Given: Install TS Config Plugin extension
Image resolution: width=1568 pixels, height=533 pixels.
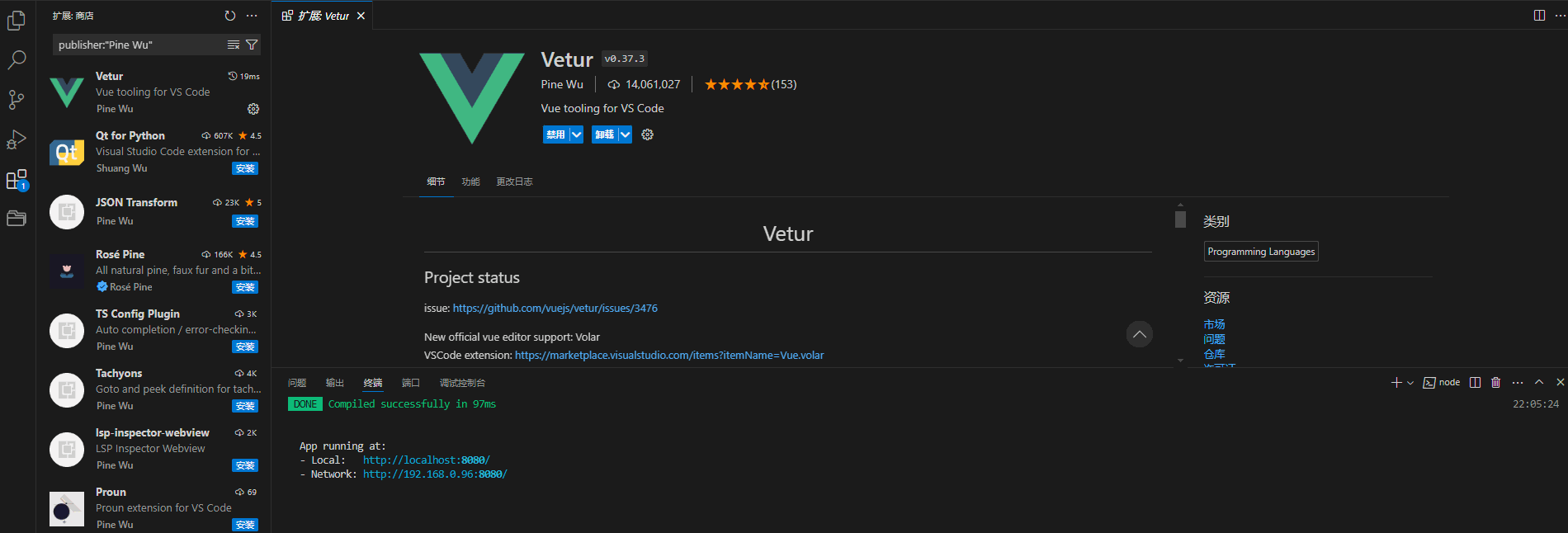Looking at the screenshot, I should click(x=245, y=347).
